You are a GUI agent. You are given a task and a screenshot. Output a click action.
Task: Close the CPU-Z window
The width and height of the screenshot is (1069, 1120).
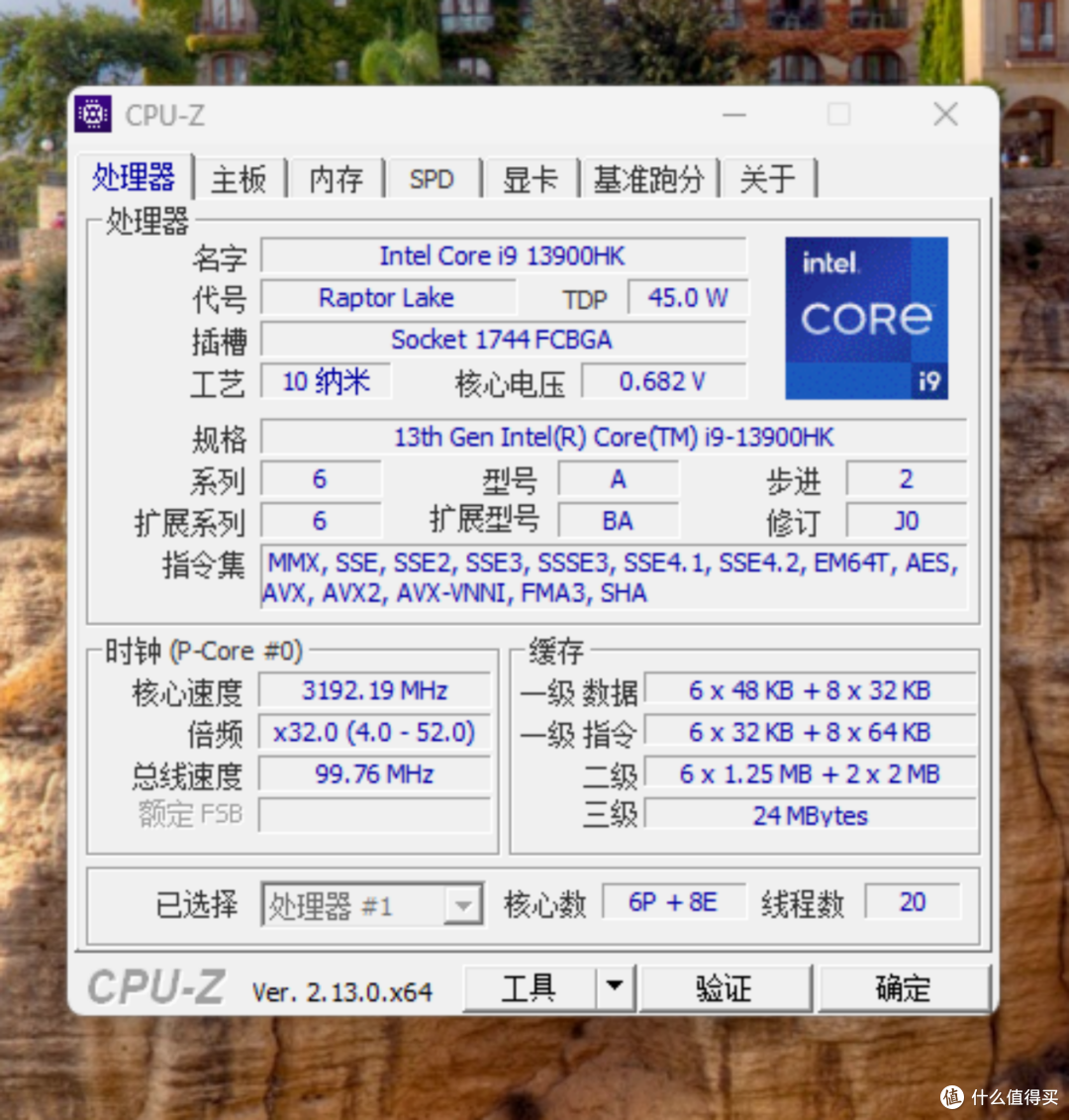pos(945,114)
